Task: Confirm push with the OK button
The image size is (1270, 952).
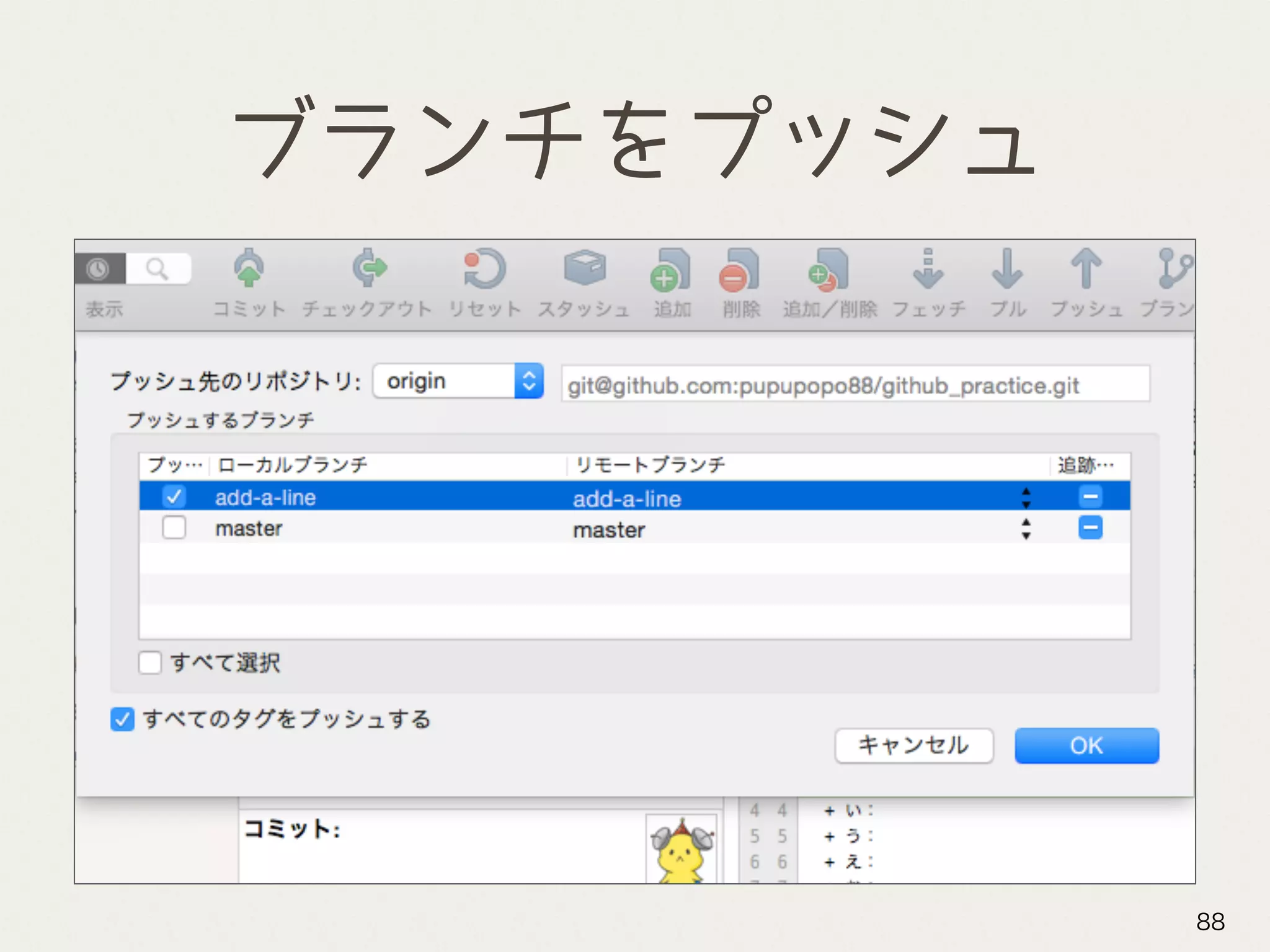Action: point(1086,746)
